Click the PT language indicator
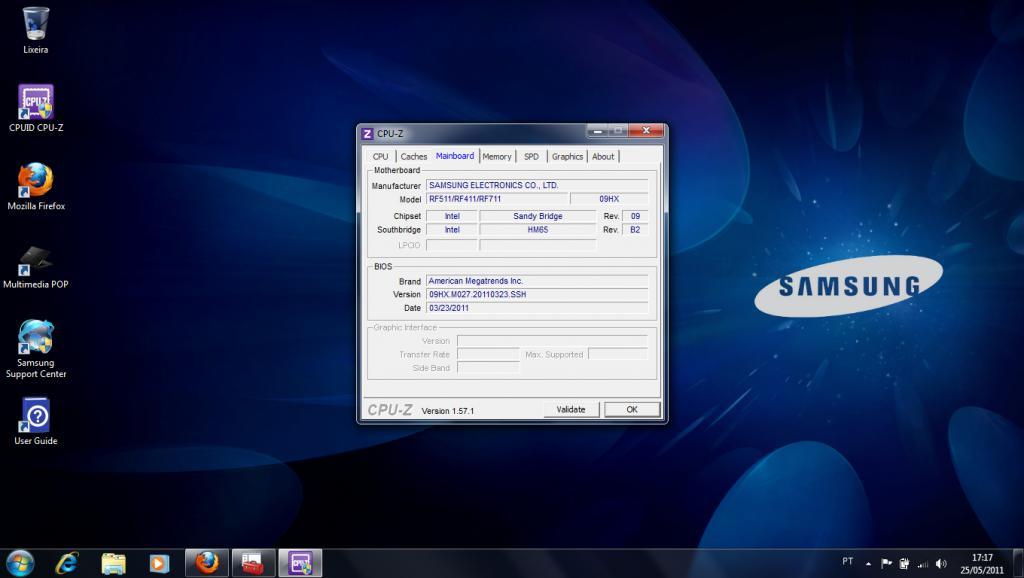 tap(848, 561)
